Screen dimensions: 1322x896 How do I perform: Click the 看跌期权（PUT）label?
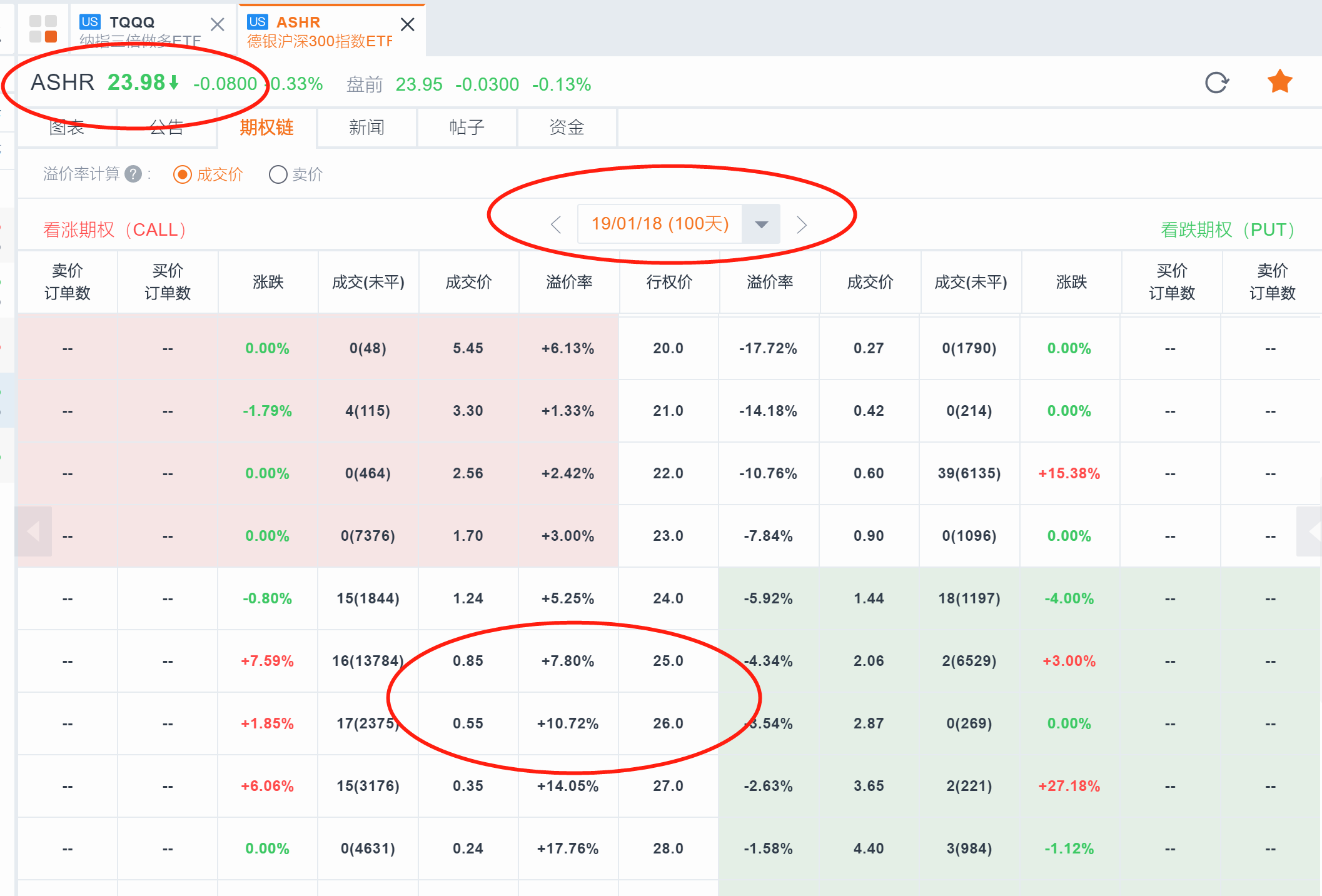(x=1228, y=229)
